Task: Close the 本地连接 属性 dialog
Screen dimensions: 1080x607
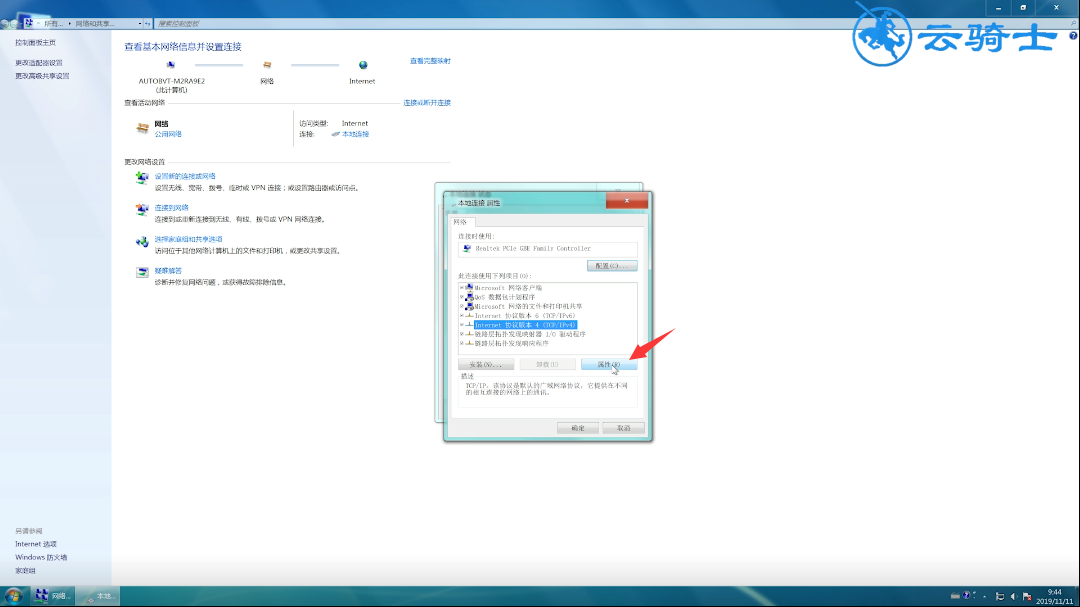Action: 627,200
